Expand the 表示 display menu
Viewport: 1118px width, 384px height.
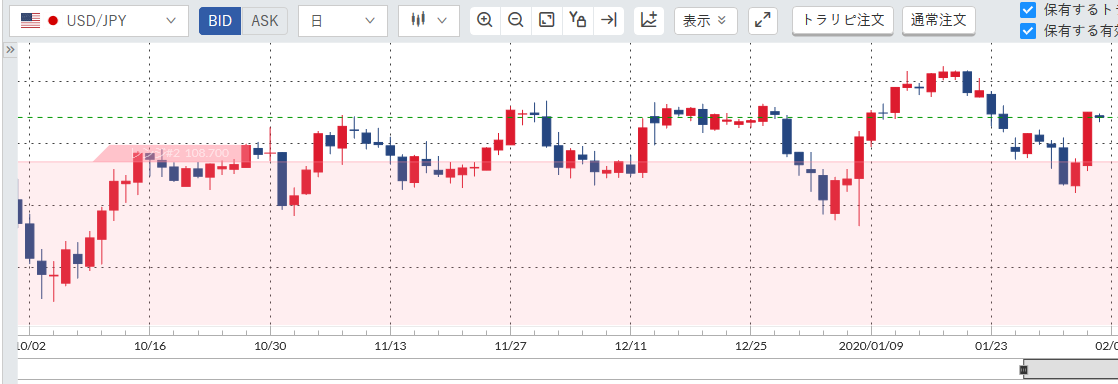pos(705,20)
